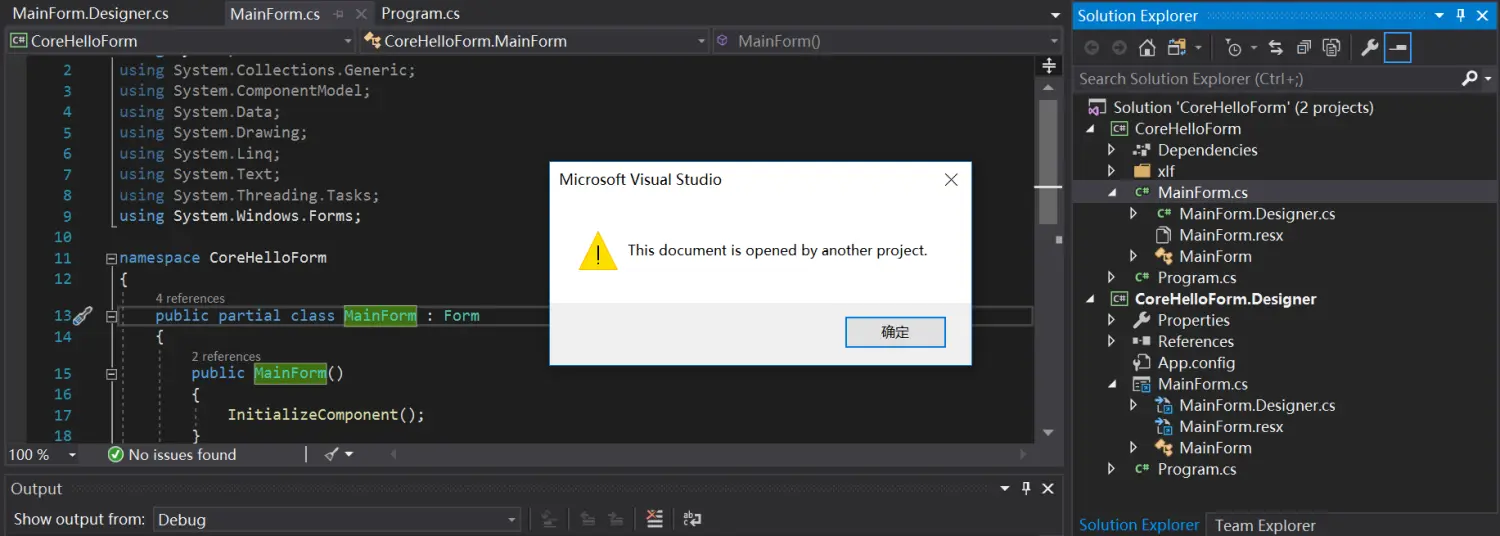This screenshot has height=536, width=1500.
Task: Open the Output panel window position dropdown
Action: (x=1005, y=488)
